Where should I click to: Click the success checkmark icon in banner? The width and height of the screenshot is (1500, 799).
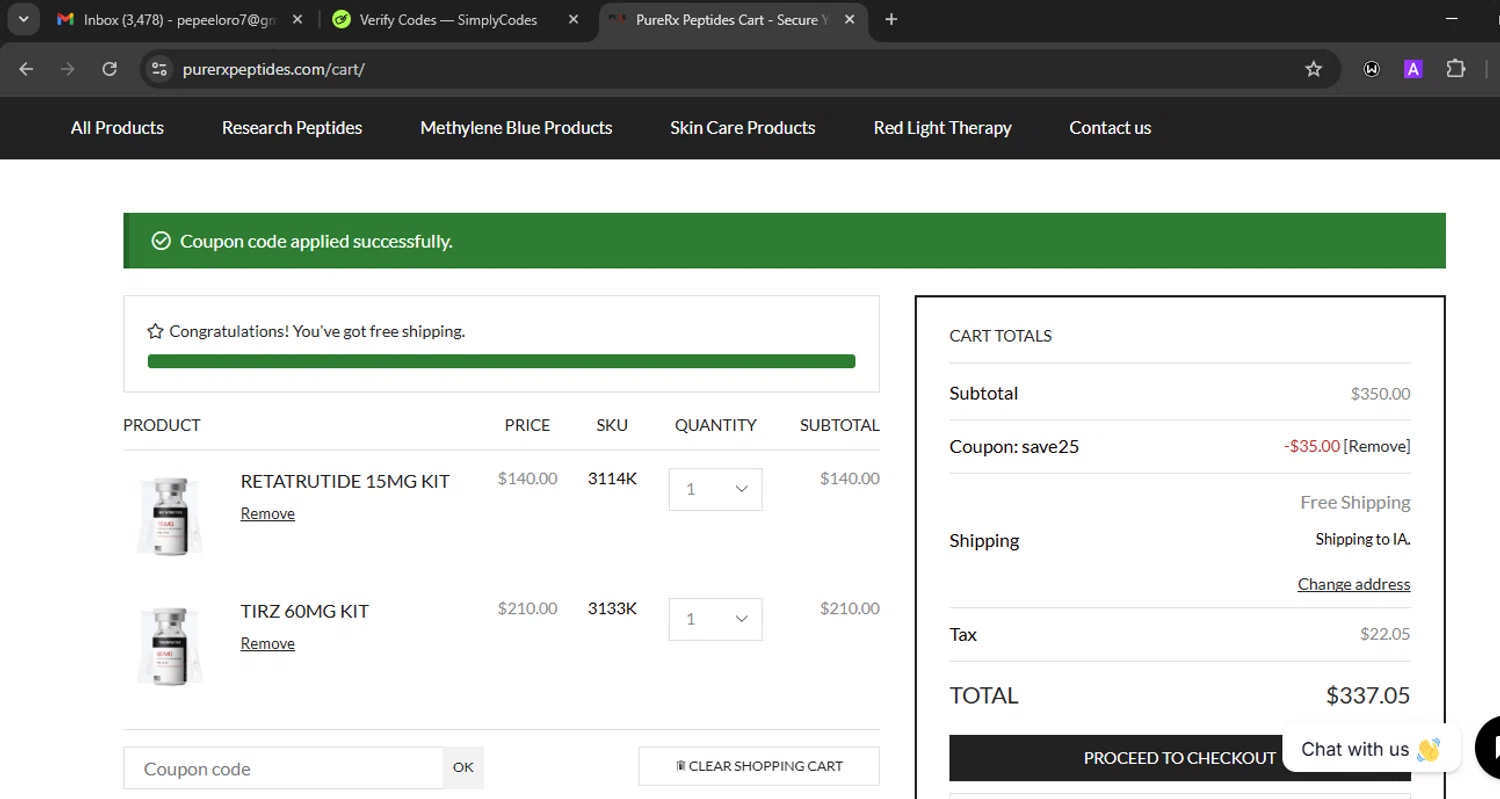point(160,241)
